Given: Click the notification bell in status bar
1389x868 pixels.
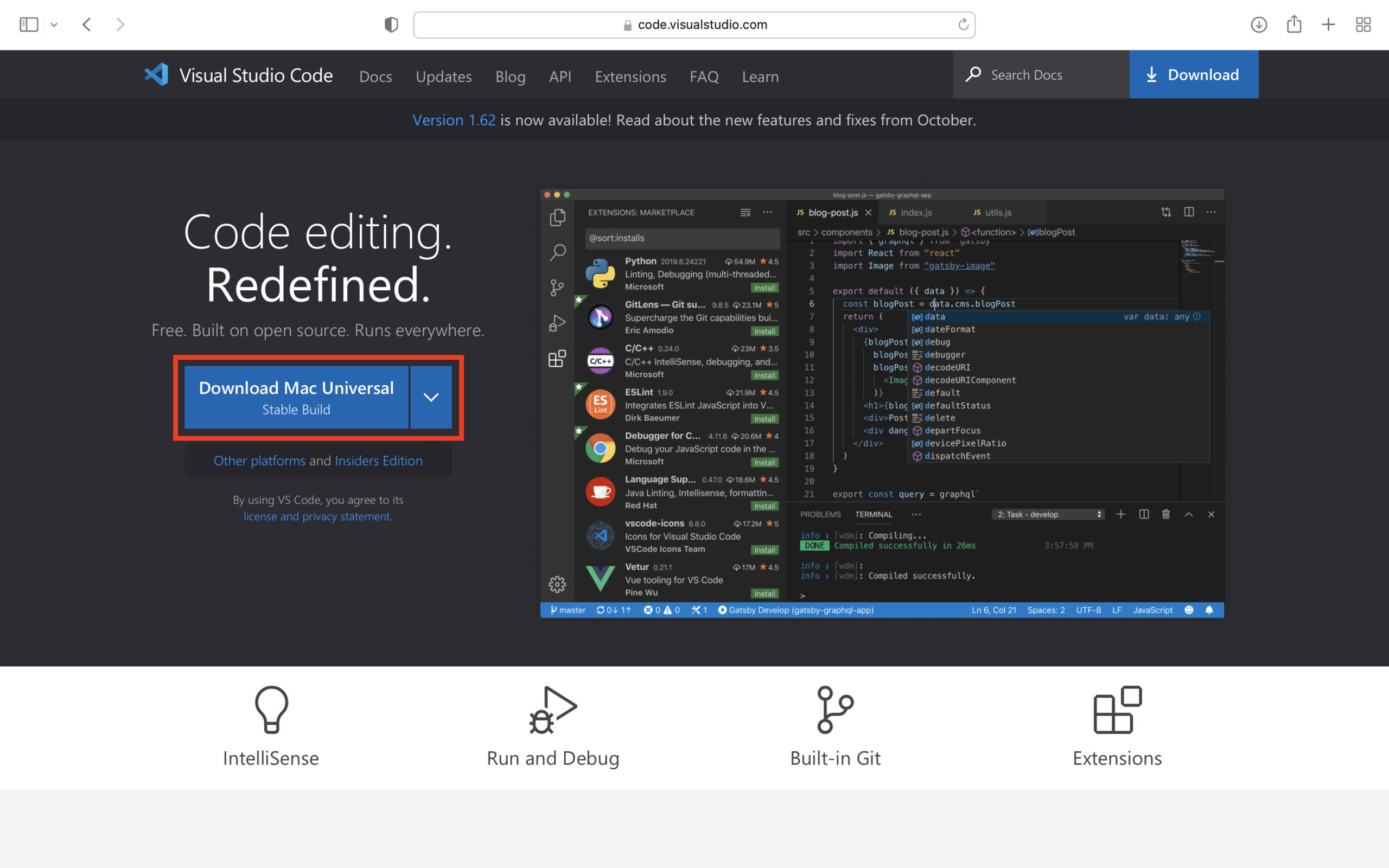Looking at the screenshot, I should pos(1209,610).
